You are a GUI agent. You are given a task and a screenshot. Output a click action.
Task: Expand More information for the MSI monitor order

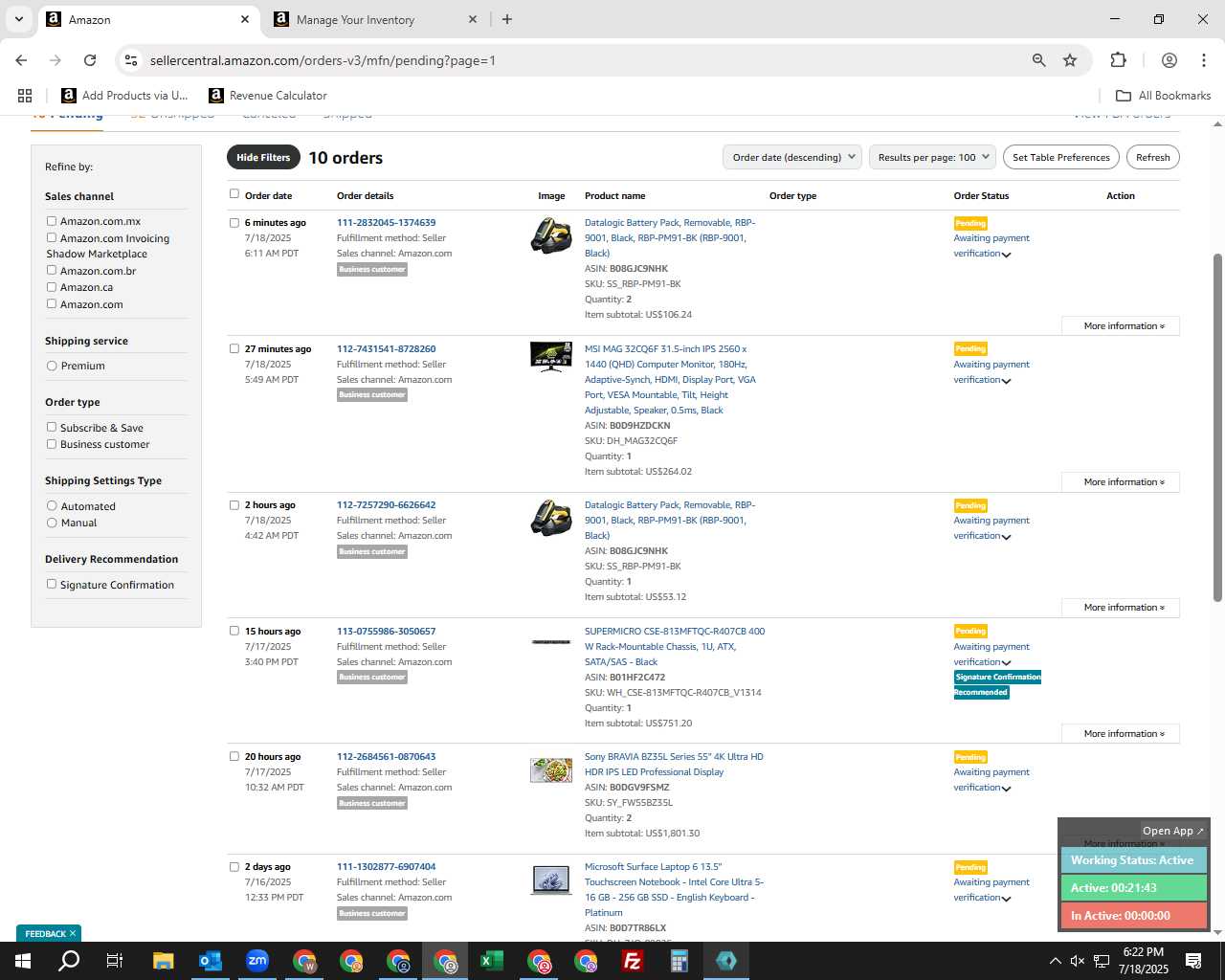point(1121,482)
